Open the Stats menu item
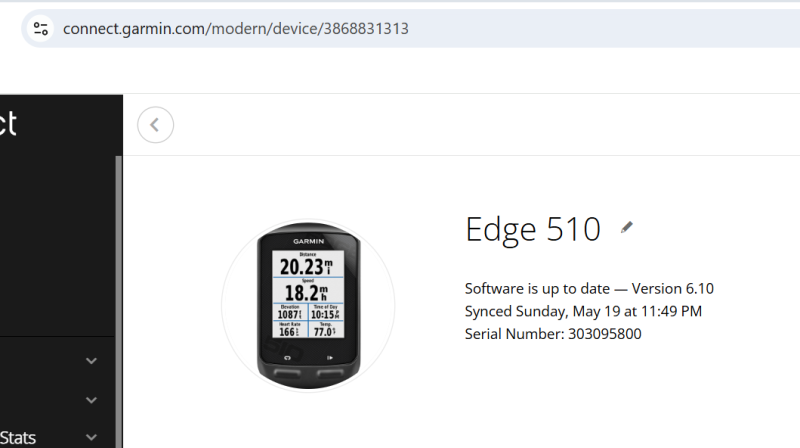The image size is (800, 448). [x=18, y=438]
